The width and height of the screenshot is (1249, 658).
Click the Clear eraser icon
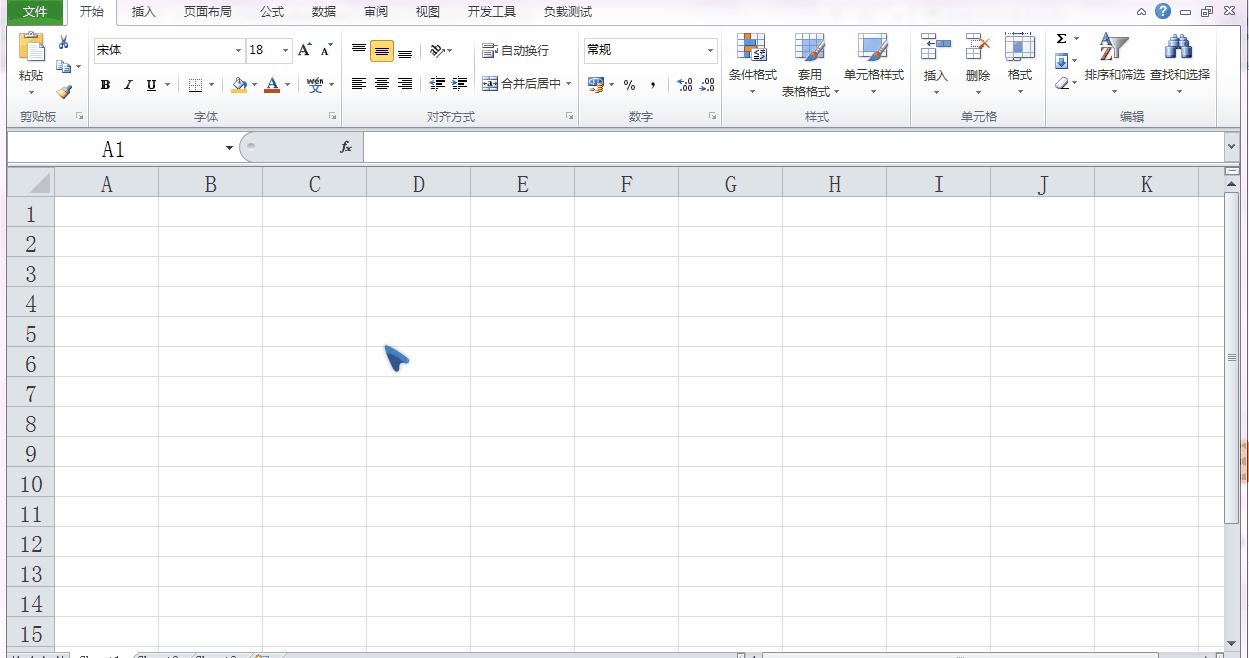click(x=1061, y=83)
